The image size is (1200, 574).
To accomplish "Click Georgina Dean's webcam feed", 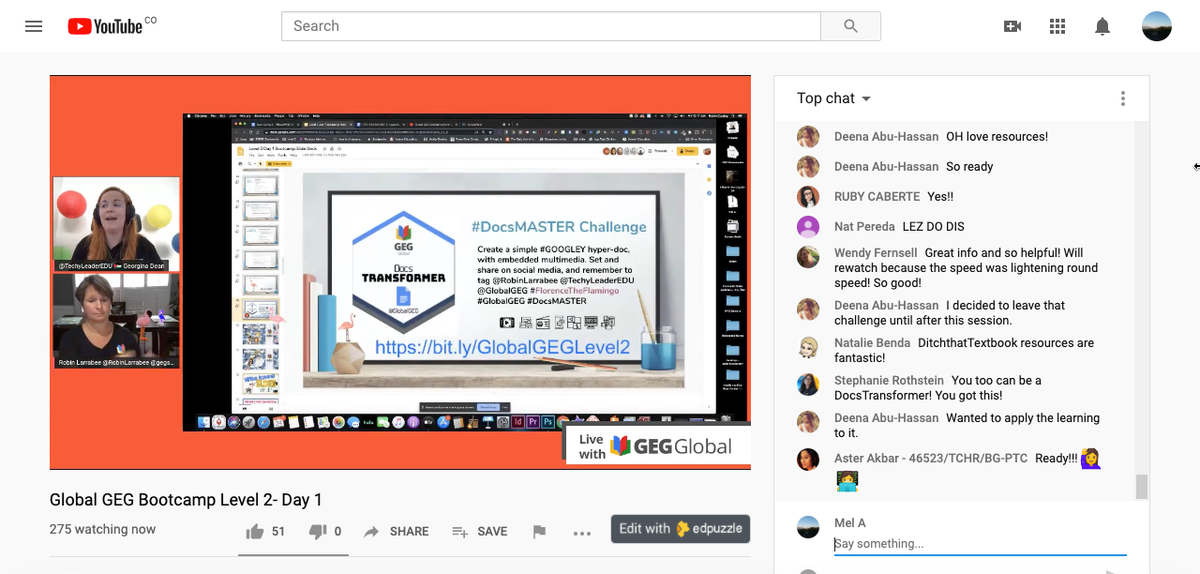I will click(x=116, y=224).
